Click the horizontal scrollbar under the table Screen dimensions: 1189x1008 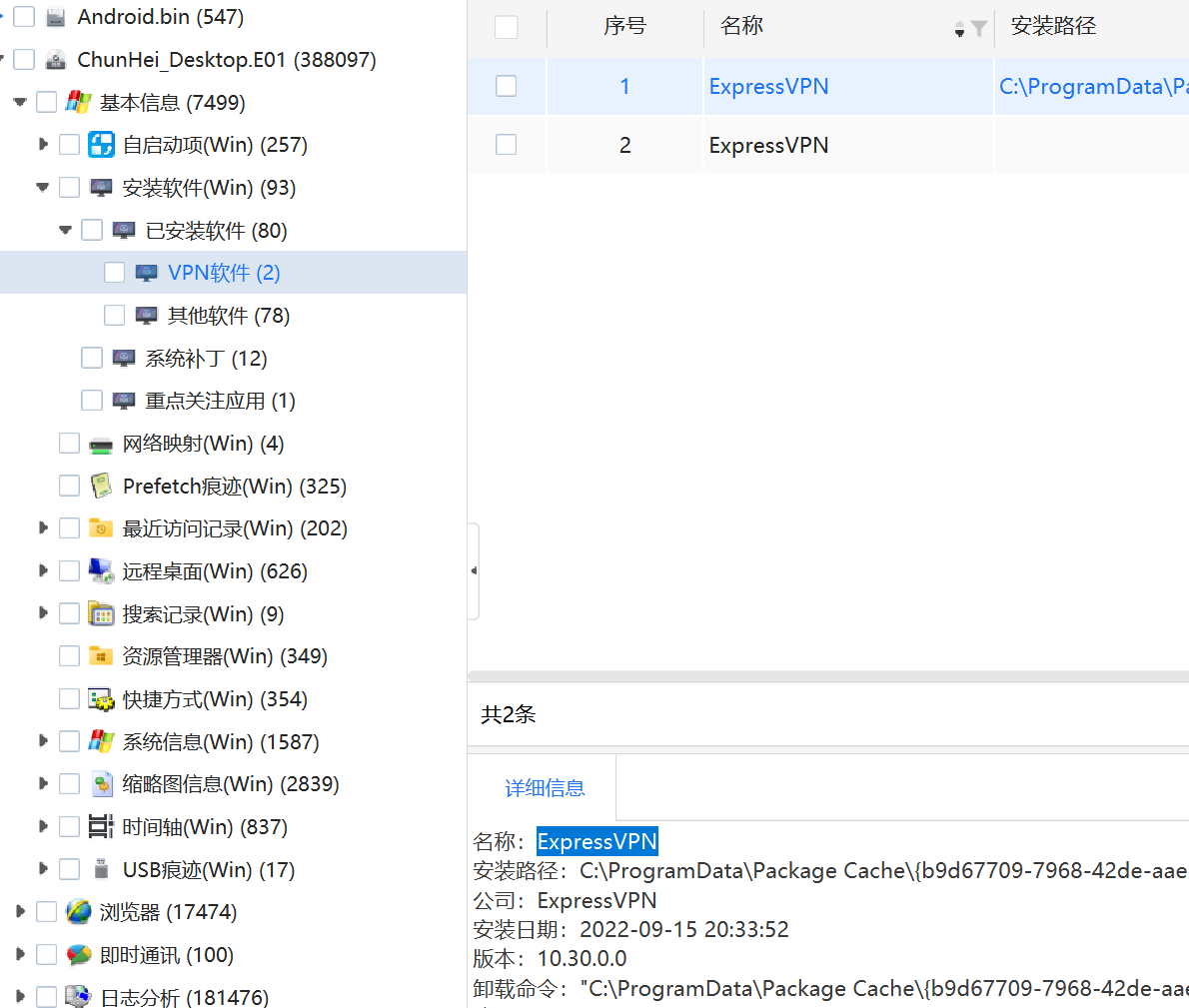828,676
